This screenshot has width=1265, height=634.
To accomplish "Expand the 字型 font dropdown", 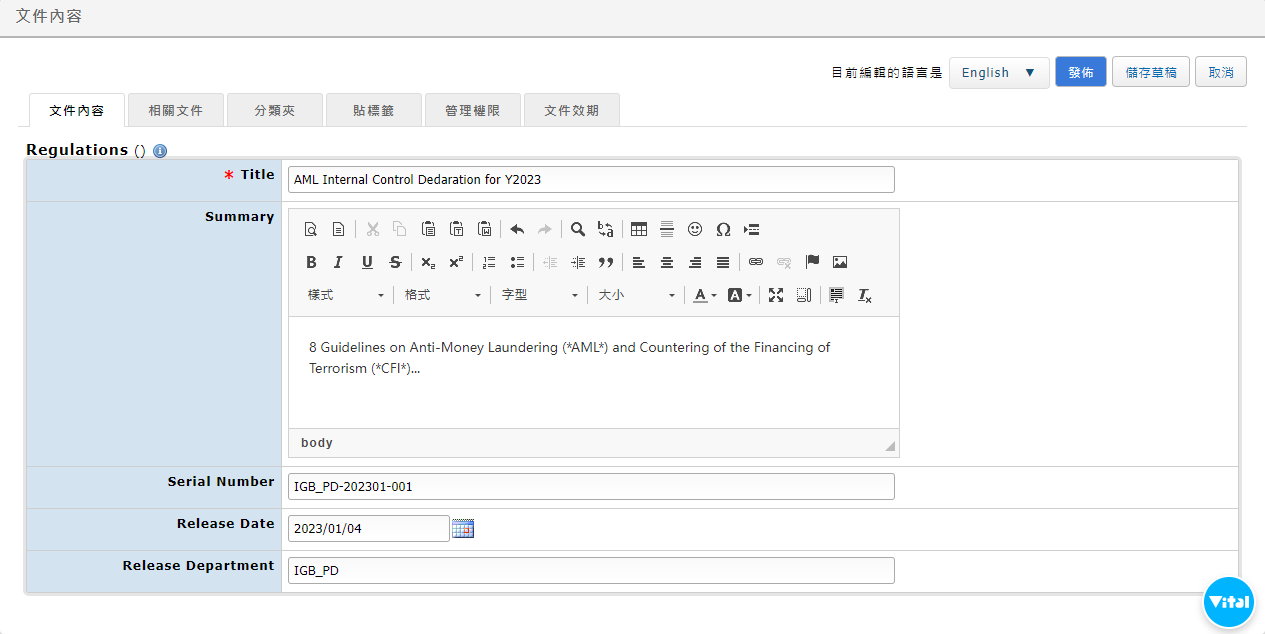I will click(539, 295).
